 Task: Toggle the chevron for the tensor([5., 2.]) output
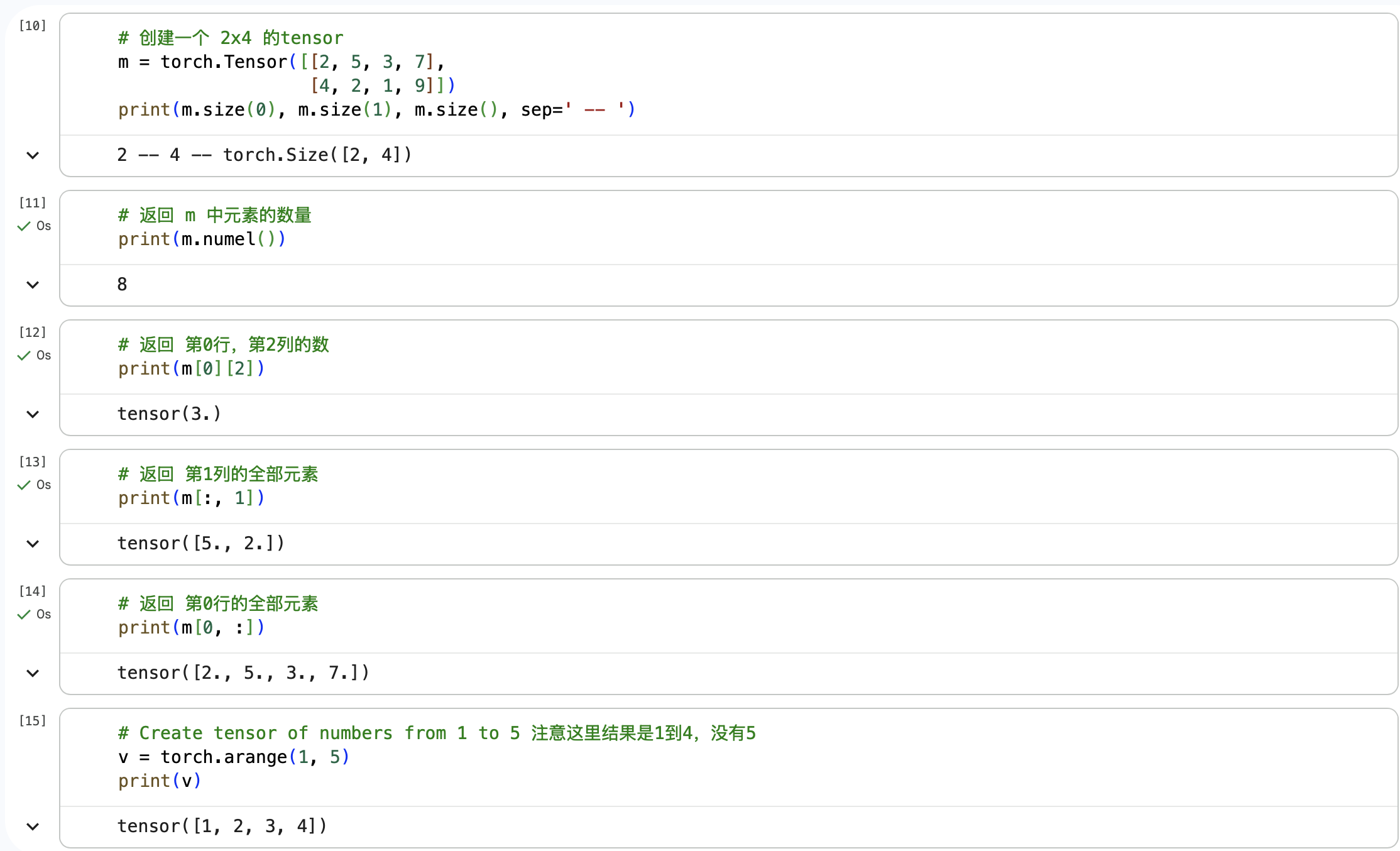(x=32, y=544)
